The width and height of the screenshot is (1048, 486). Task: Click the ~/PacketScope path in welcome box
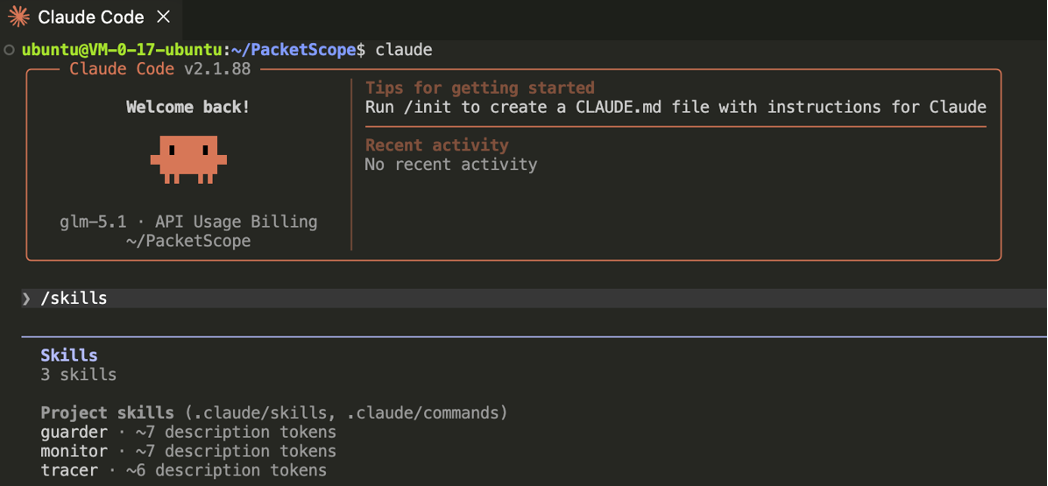pyautogui.click(x=188, y=241)
